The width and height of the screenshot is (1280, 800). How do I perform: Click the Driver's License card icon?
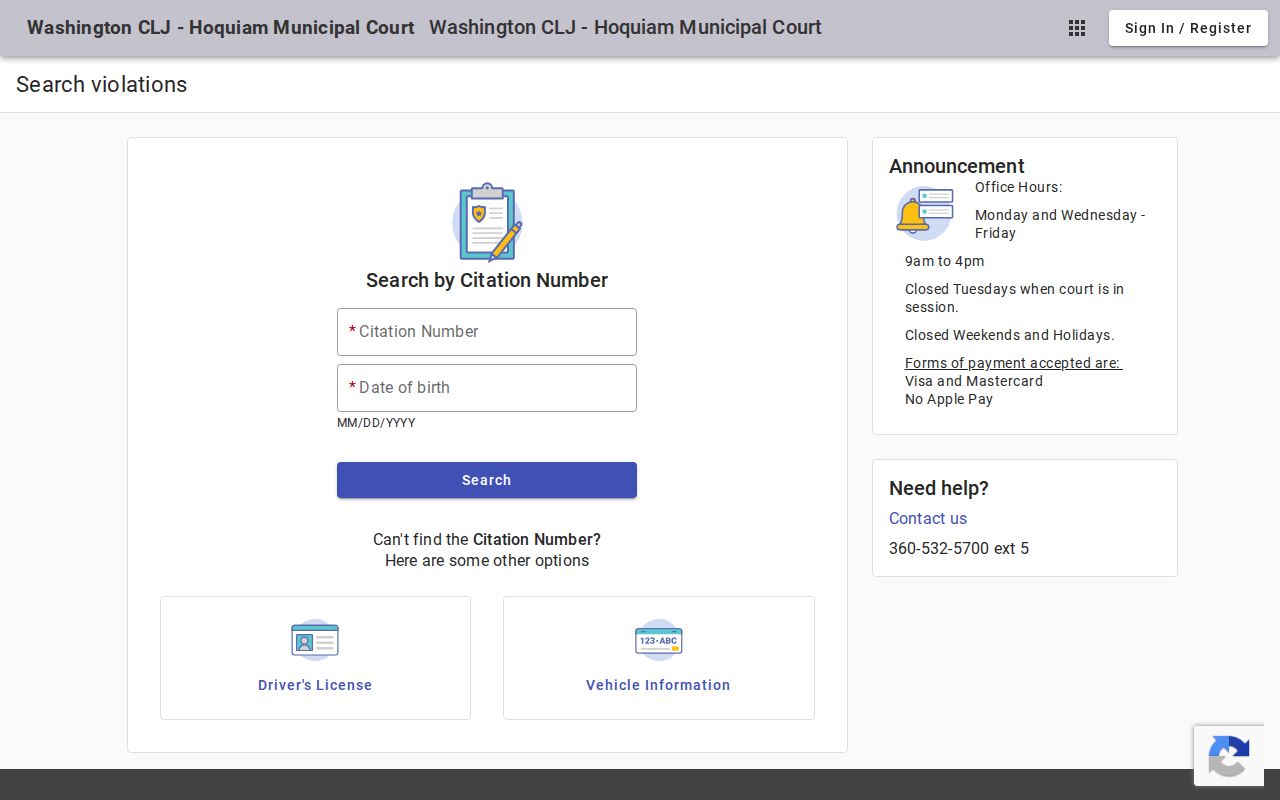pos(315,640)
